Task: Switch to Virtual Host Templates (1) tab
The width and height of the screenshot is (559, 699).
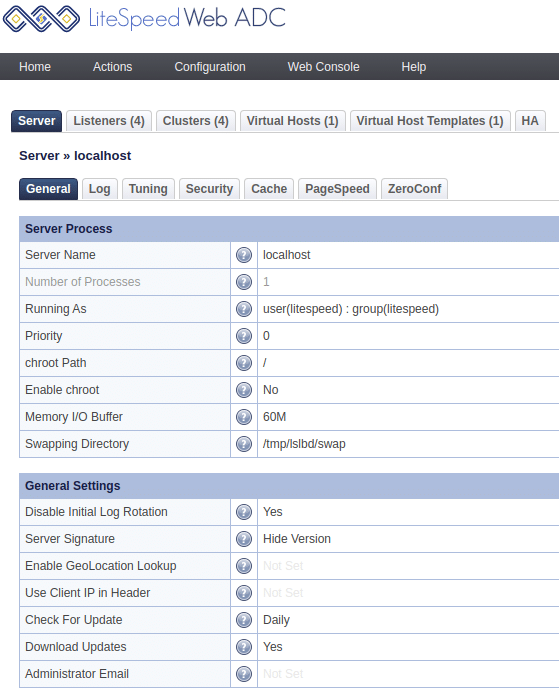Action: 430,121
